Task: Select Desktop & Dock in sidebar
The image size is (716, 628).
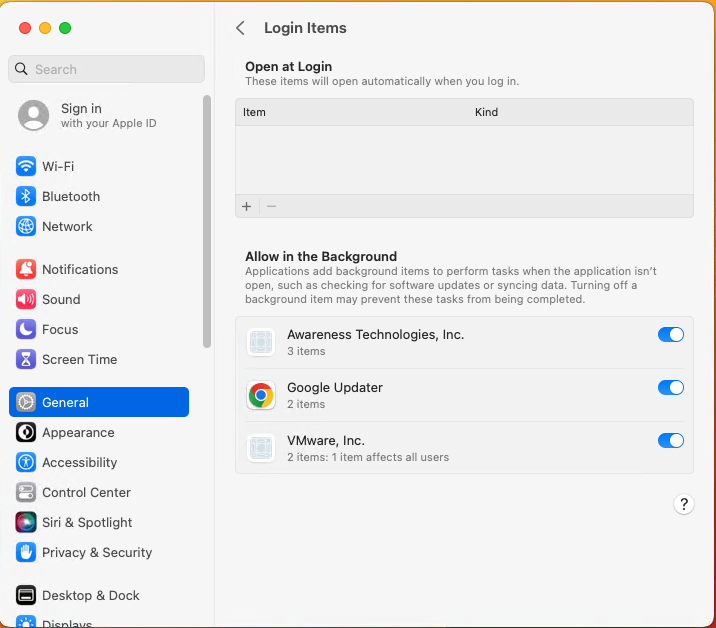Action: tap(99, 596)
